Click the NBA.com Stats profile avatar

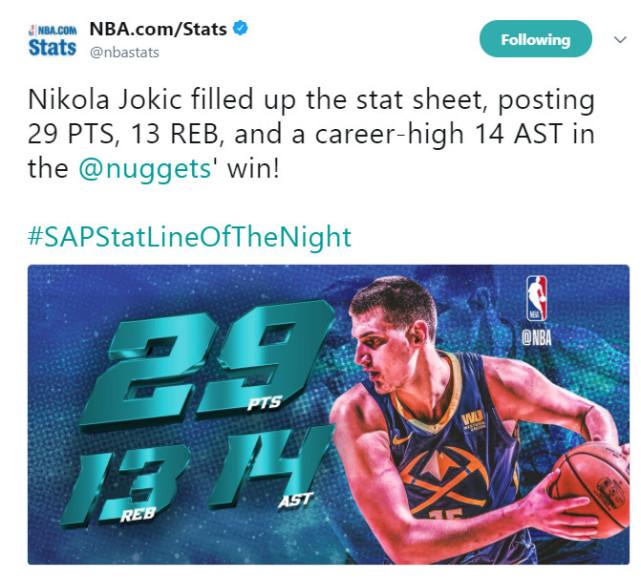pyautogui.click(x=52, y=40)
